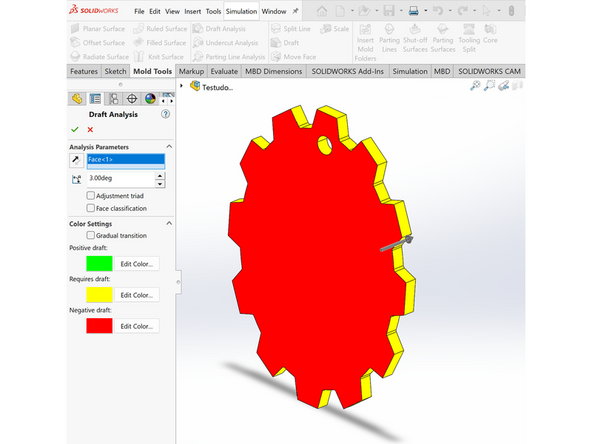Click the 3.00deg draft angle field
The height and width of the screenshot is (444, 592).
[121, 178]
